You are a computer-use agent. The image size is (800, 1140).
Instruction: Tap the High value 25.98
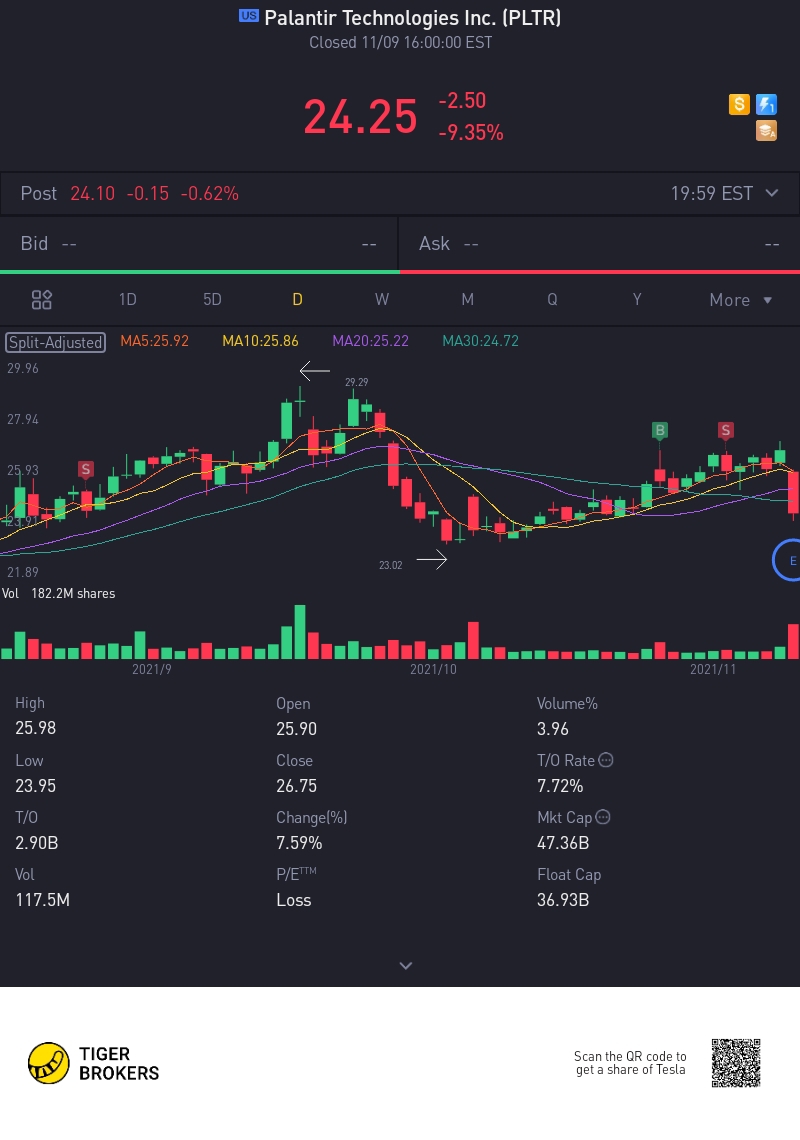point(36,728)
